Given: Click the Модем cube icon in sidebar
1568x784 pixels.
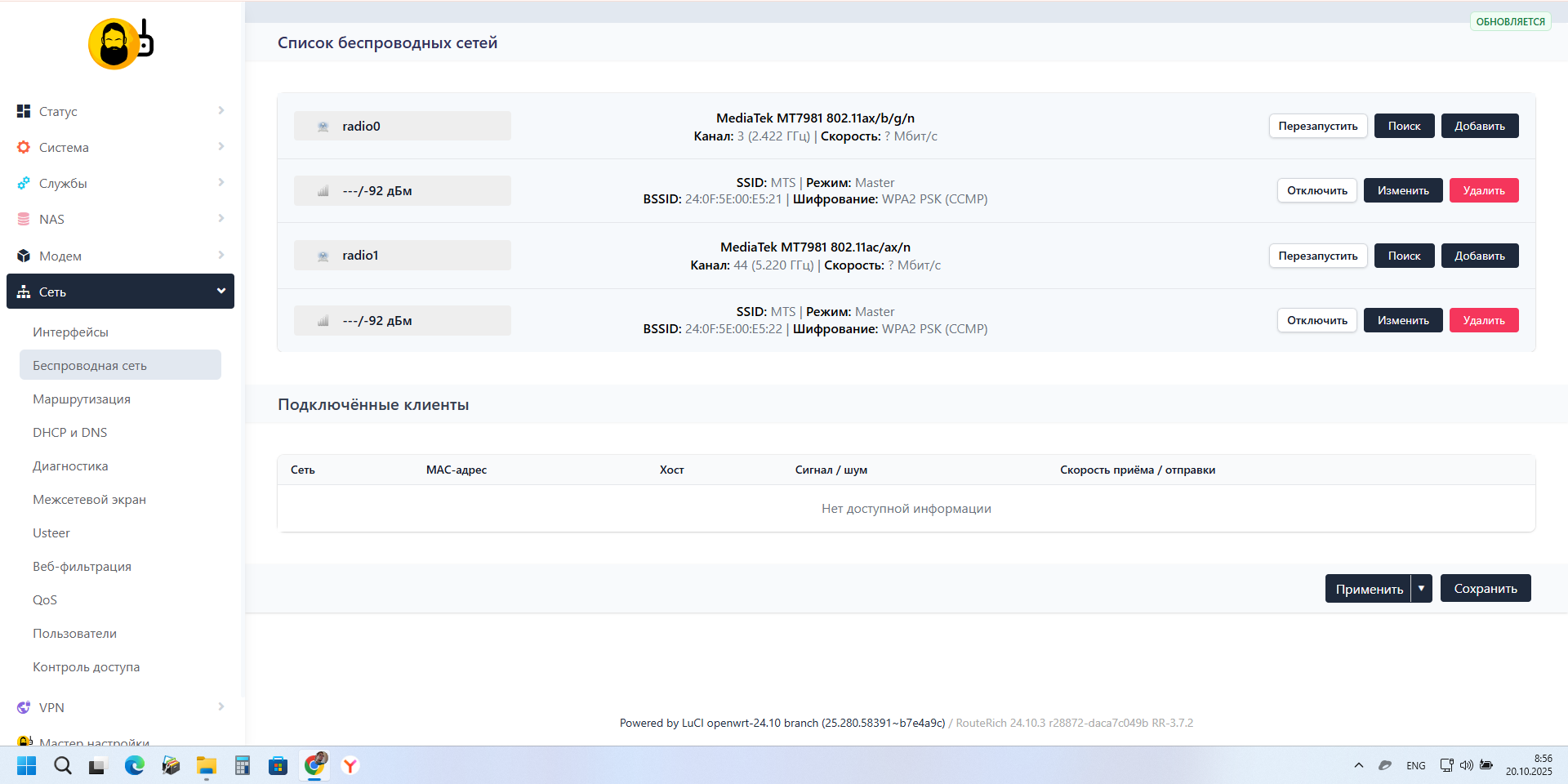Looking at the screenshot, I should (x=24, y=256).
